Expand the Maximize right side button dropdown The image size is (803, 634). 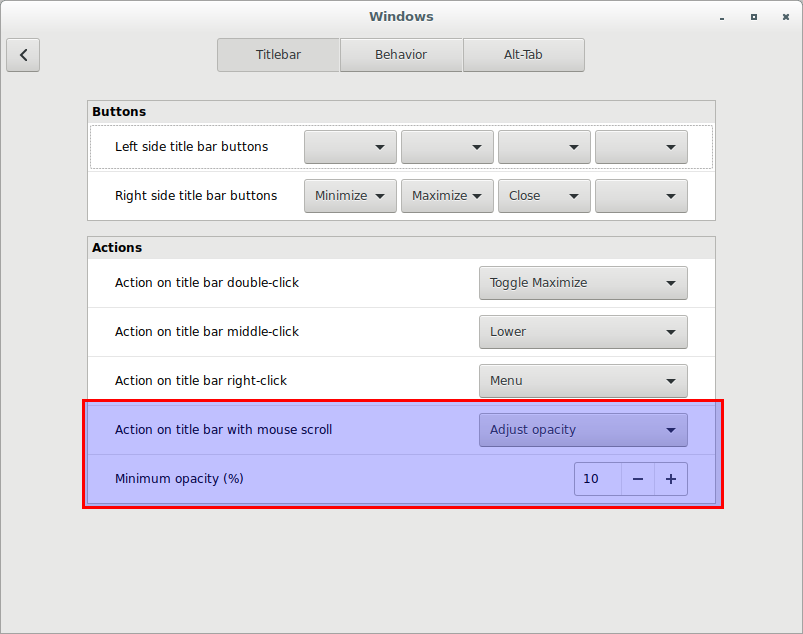[x=447, y=196]
